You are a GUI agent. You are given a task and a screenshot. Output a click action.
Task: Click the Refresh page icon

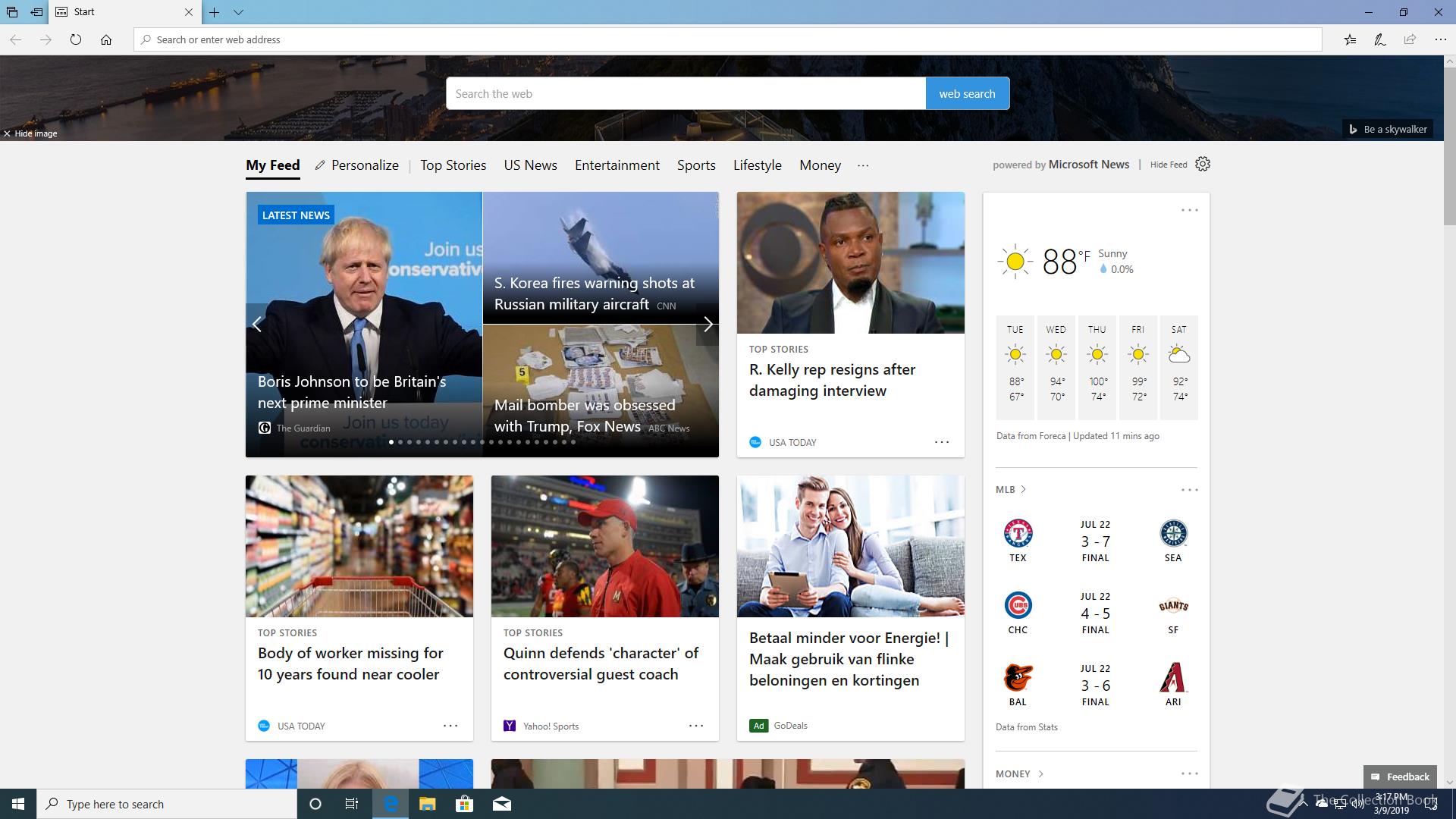[x=76, y=39]
